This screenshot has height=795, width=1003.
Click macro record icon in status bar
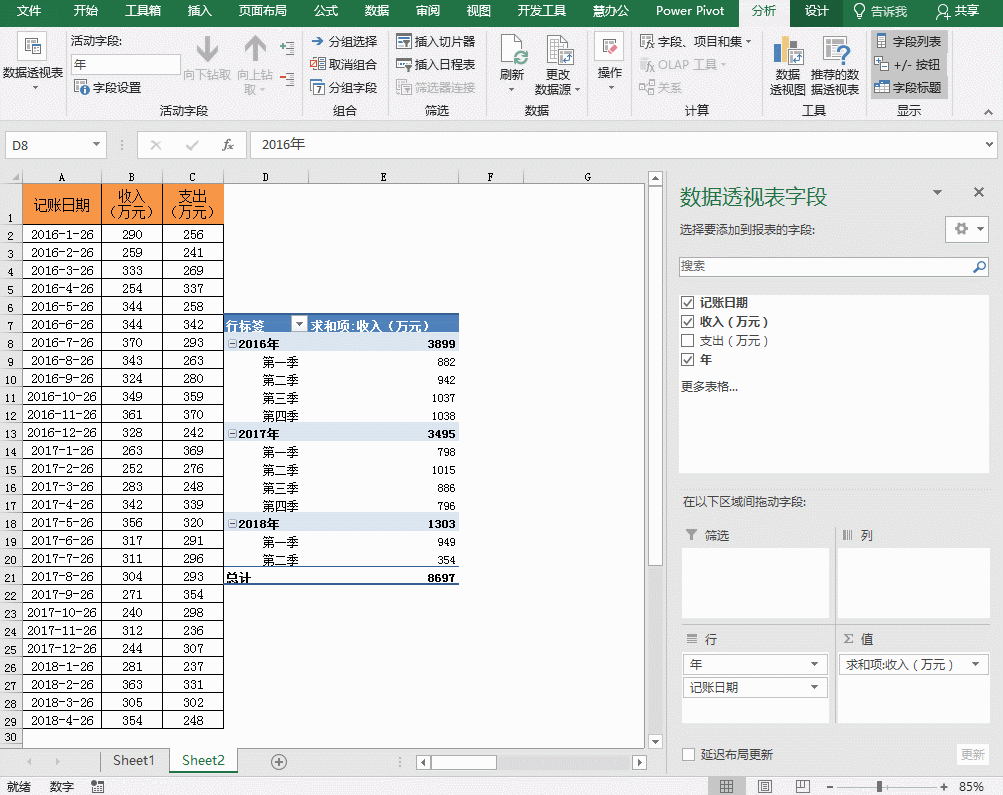point(97,786)
